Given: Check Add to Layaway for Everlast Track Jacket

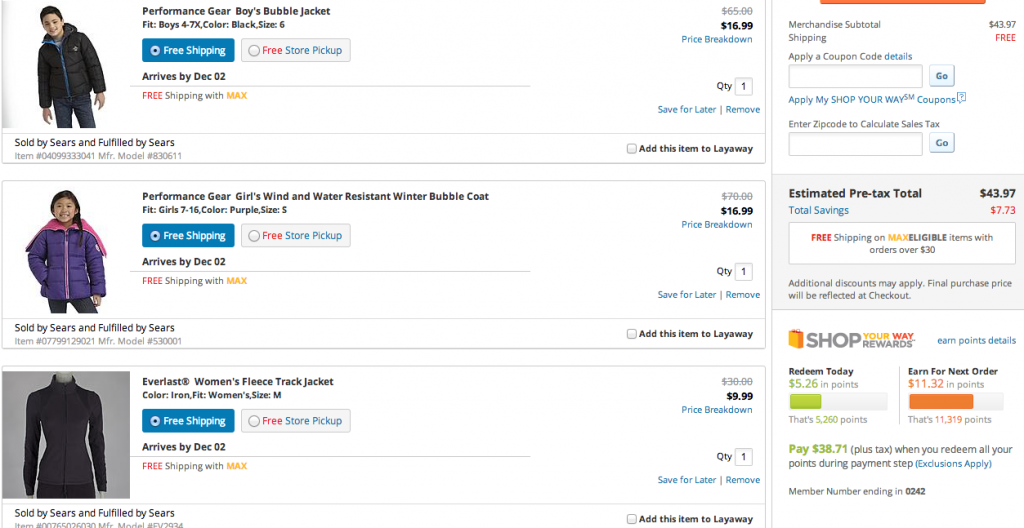Looking at the screenshot, I should (x=632, y=519).
